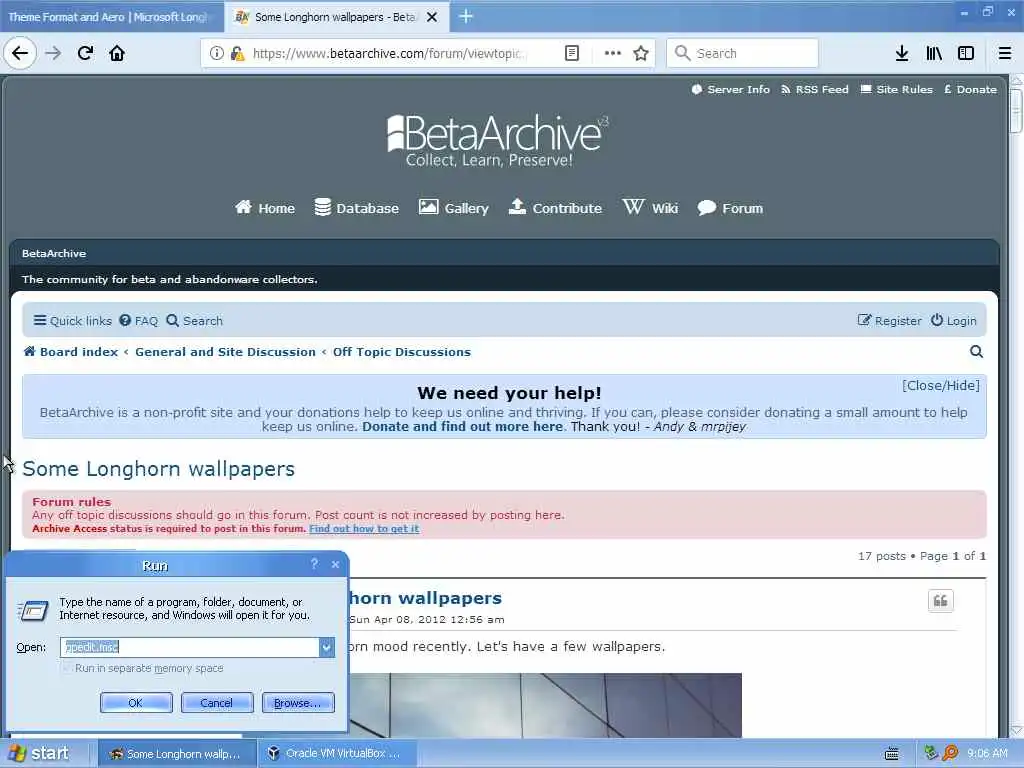Open Forum in site navigation
1024x768 pixels.
730,208
